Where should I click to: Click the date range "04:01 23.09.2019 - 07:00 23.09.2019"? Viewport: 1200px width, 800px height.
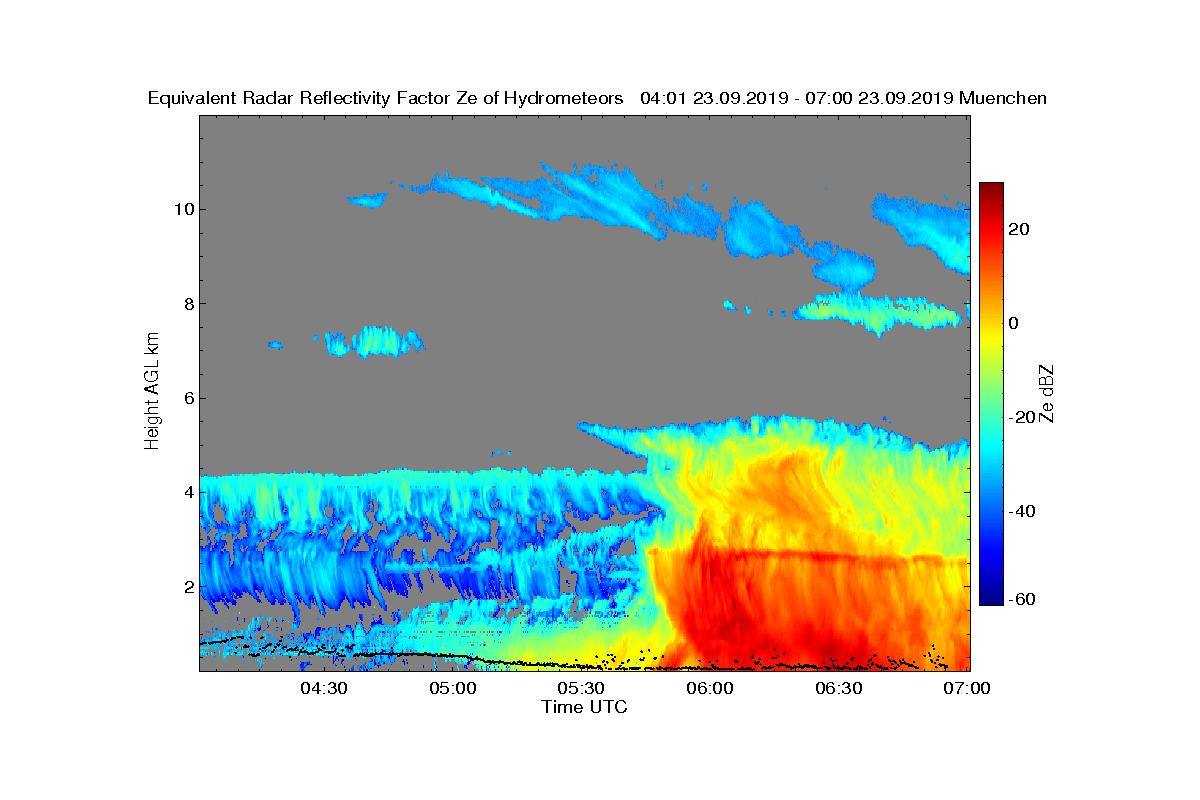(796, 98)
